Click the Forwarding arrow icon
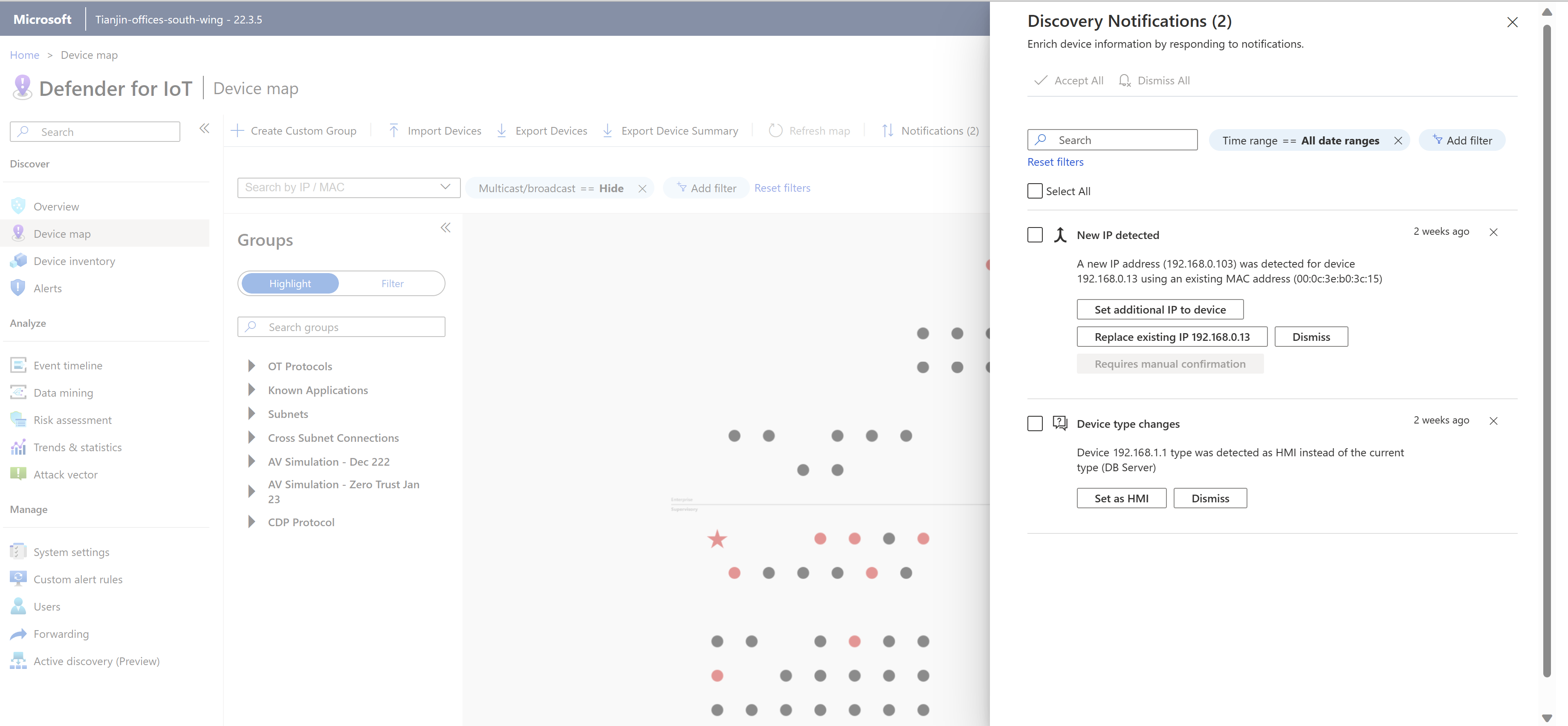Image resolution: width=1568 pixels, height=726 pixels. (18, 634)
